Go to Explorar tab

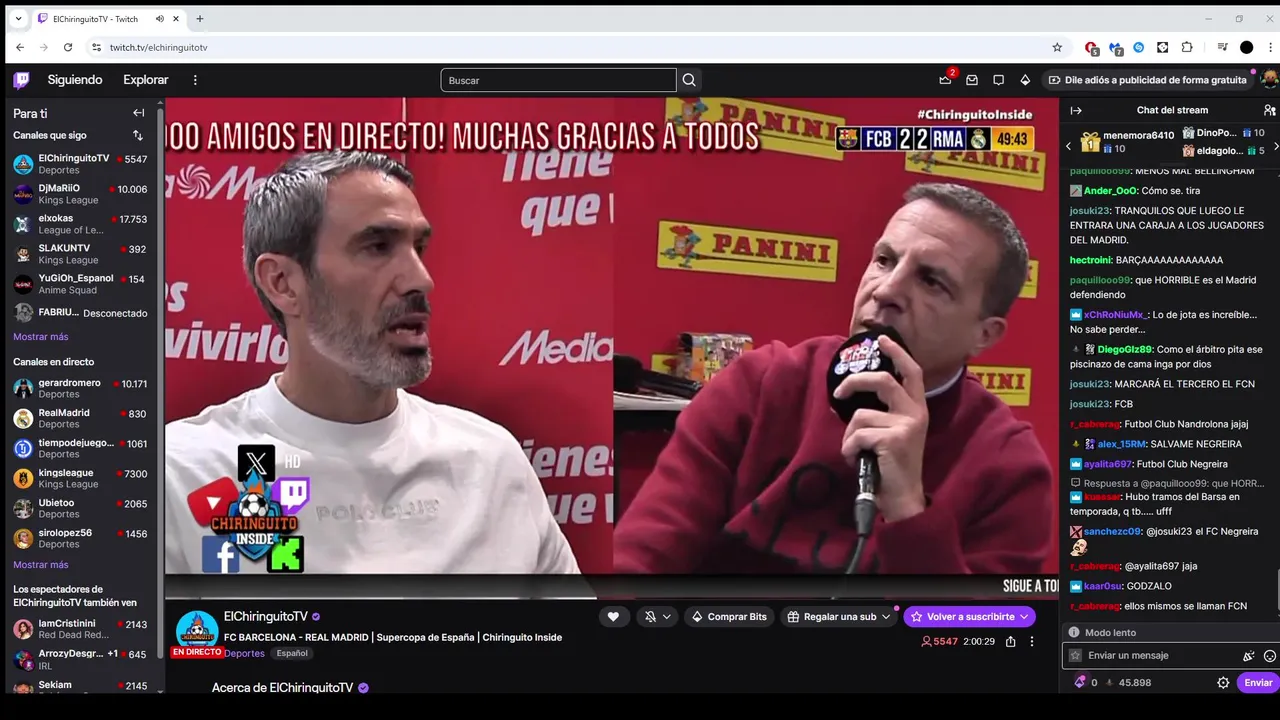pyautogui.click(x=146, y=80)
